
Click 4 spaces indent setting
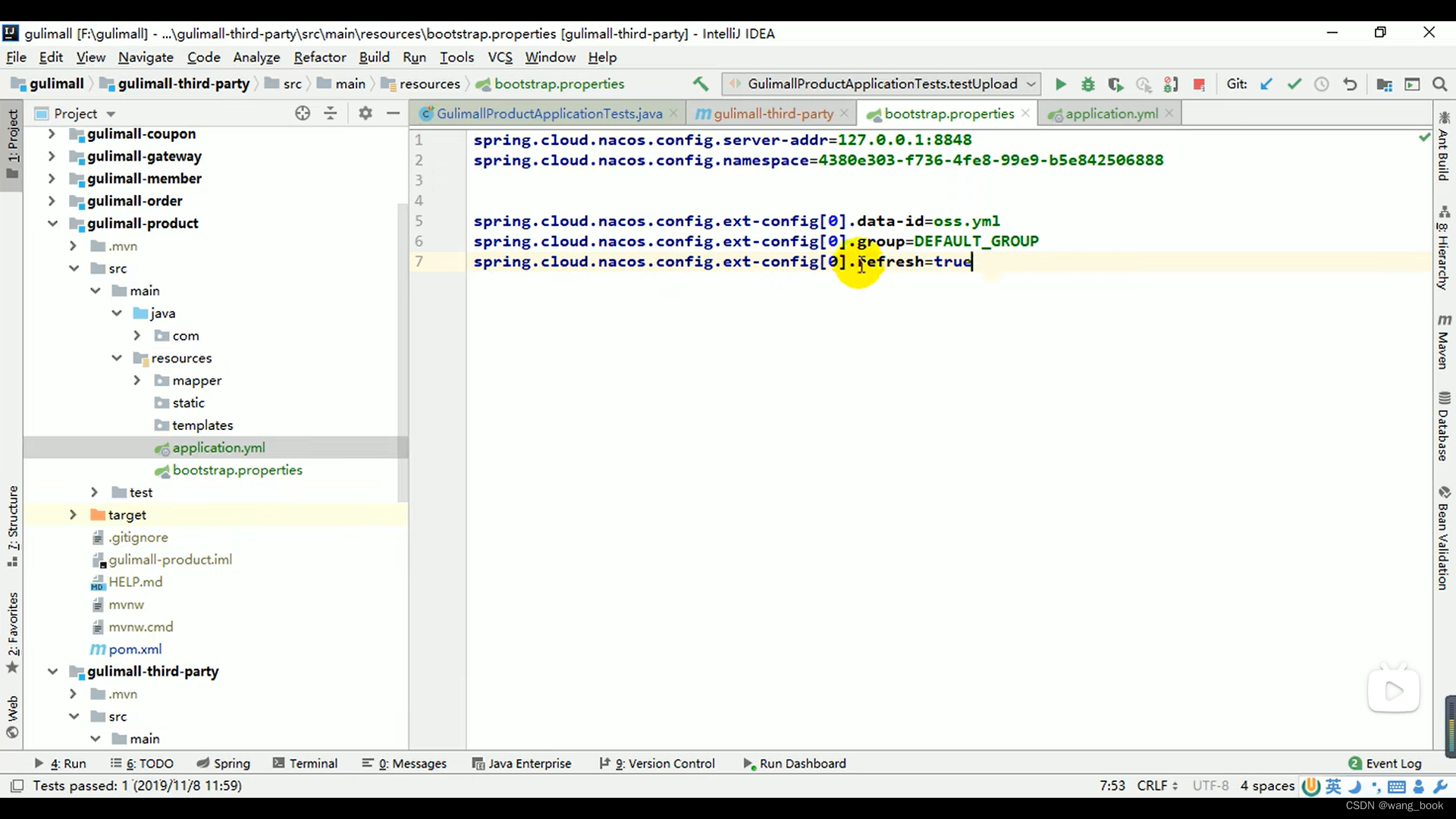(1267, 786)
